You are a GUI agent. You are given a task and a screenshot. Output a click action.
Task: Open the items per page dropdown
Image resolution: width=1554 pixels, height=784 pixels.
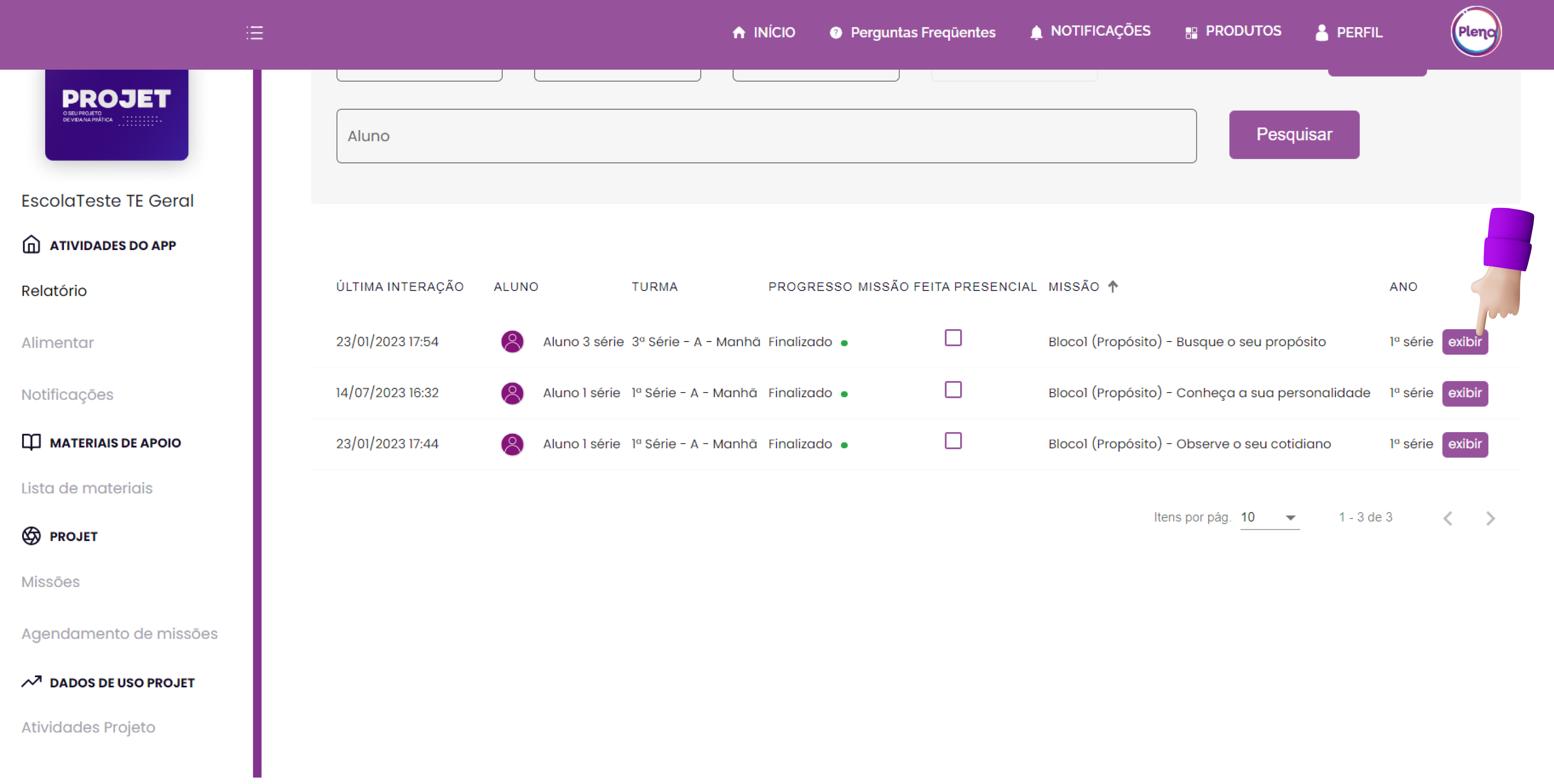[1269, 517]
